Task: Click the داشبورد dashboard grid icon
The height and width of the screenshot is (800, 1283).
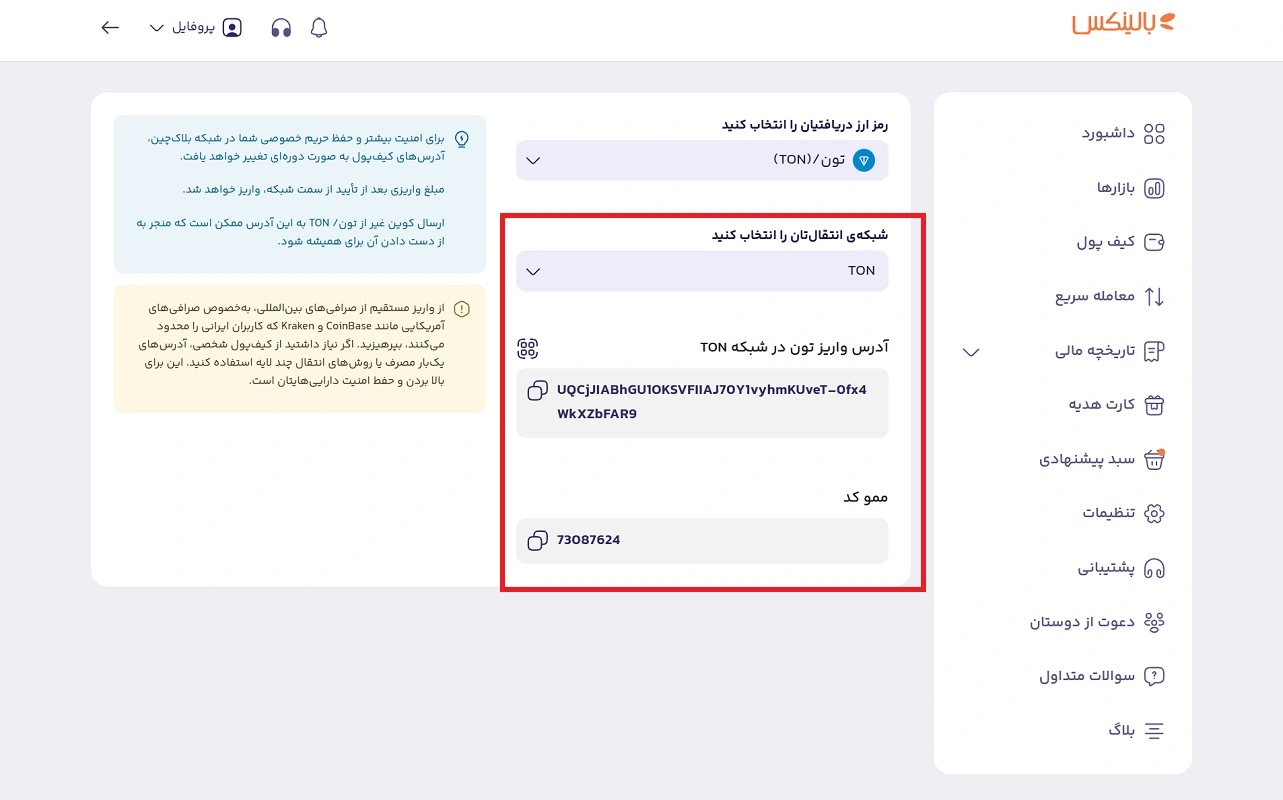Action: [x=1154, y=134]
